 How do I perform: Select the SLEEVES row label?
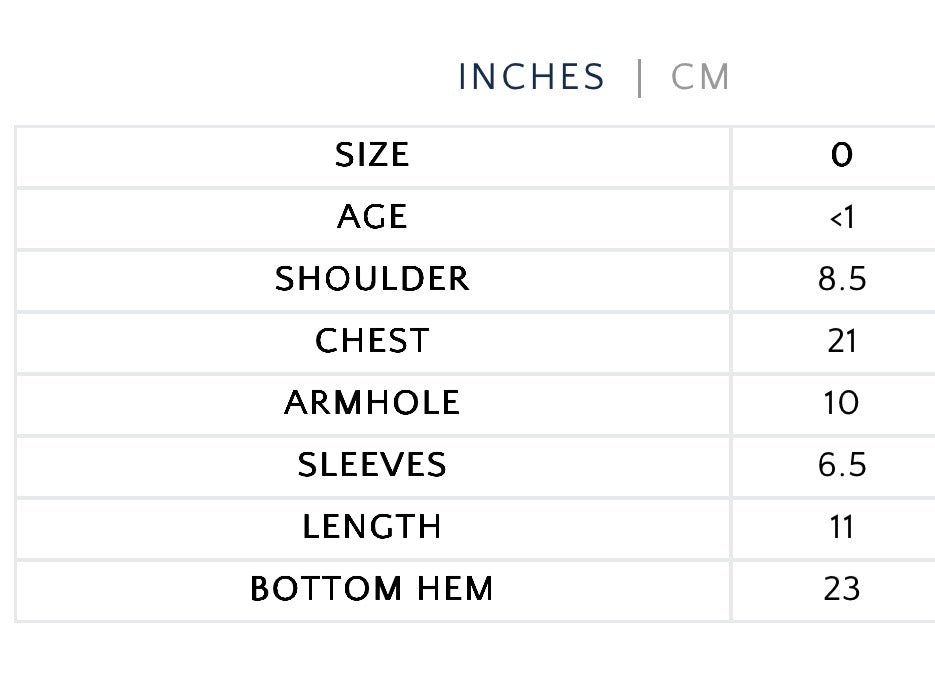(x=372, y=465)
